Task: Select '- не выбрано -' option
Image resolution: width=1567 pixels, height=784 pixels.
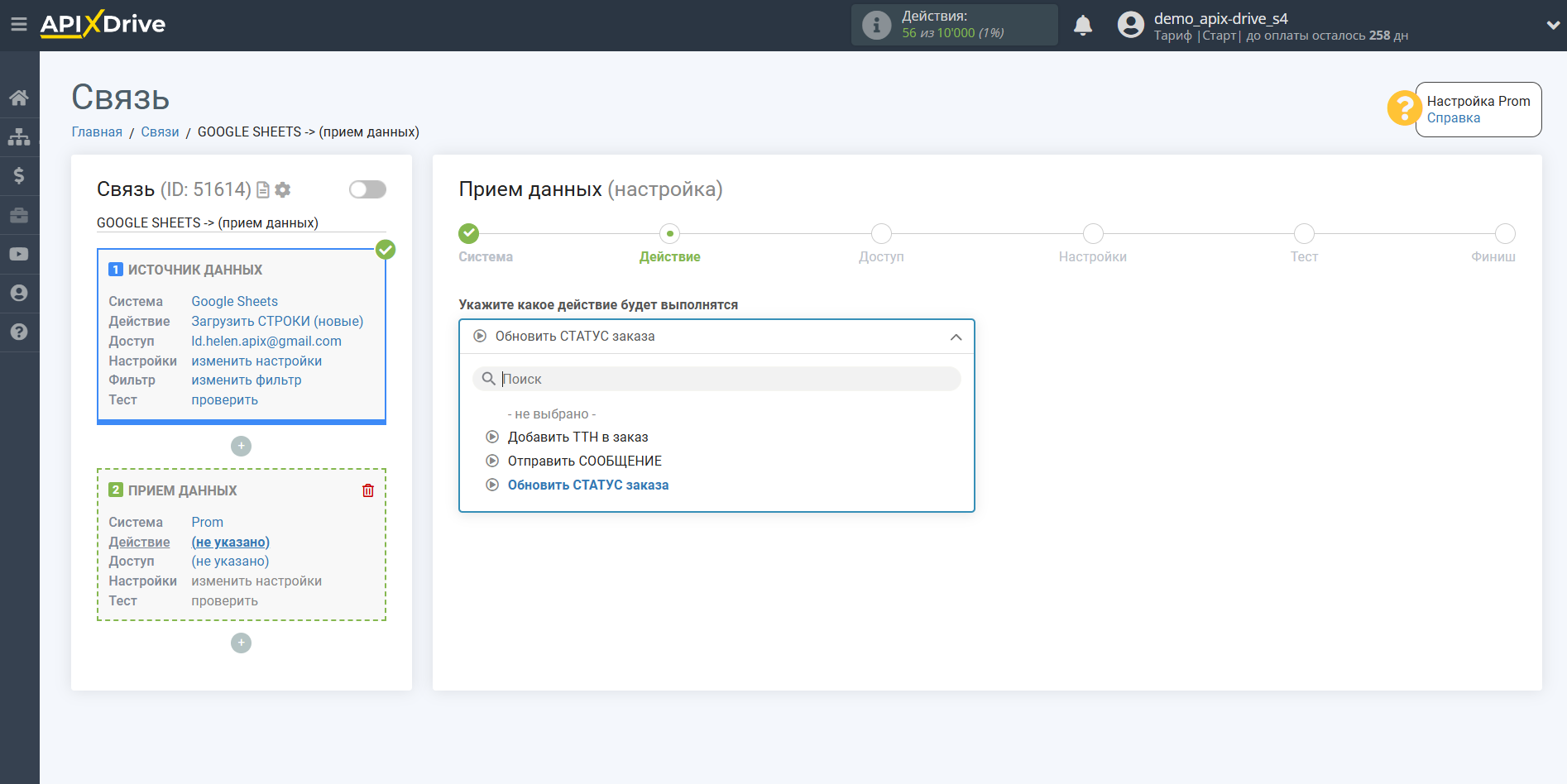Action: tap(552, 414)
